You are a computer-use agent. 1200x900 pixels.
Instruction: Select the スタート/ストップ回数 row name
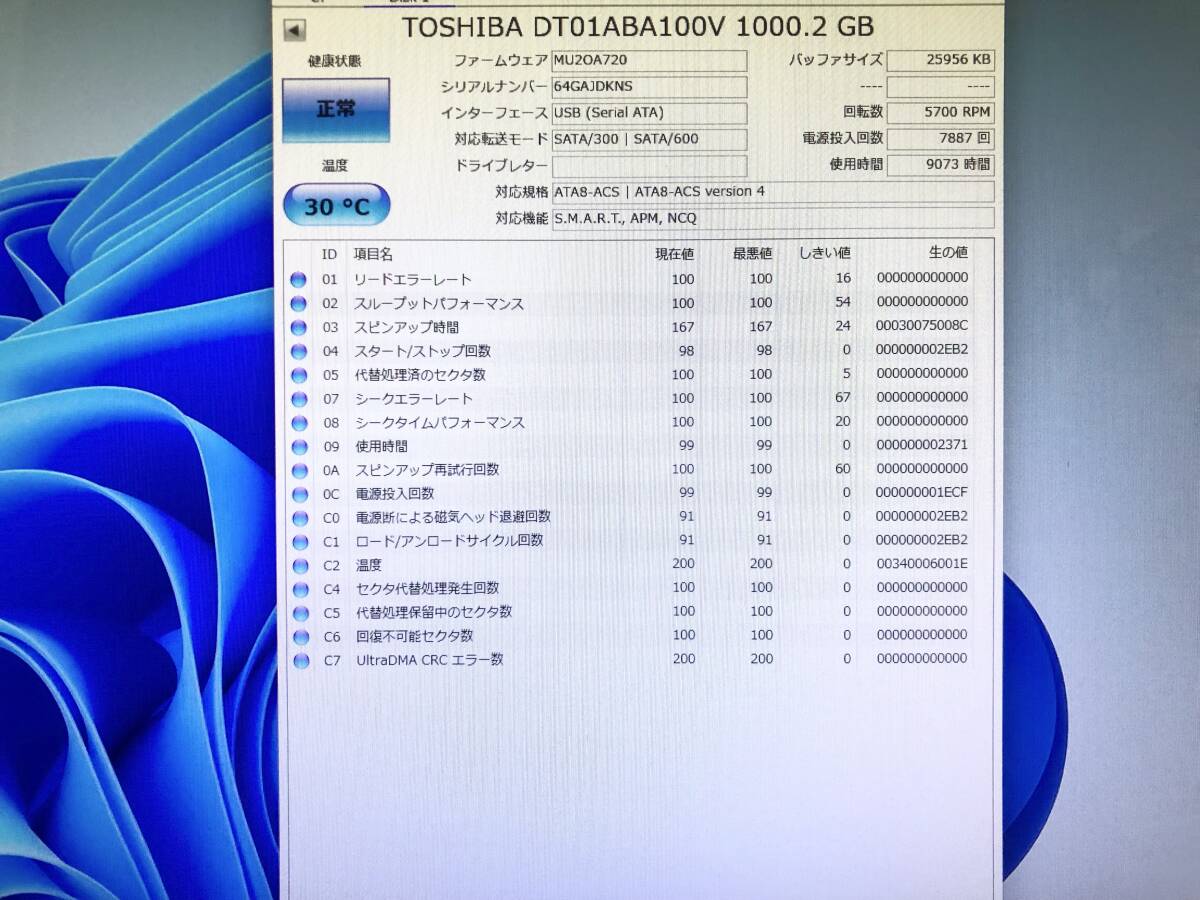point(422,351)
